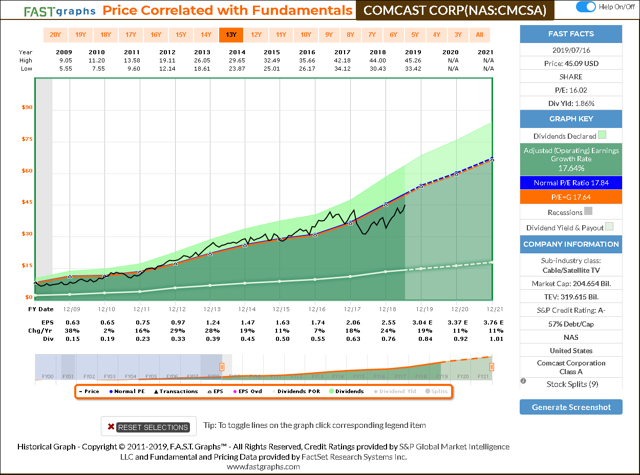This screenshot has width=640, height=475.
Task: Select the 5Y time range tab
Action: pos(415,35)
